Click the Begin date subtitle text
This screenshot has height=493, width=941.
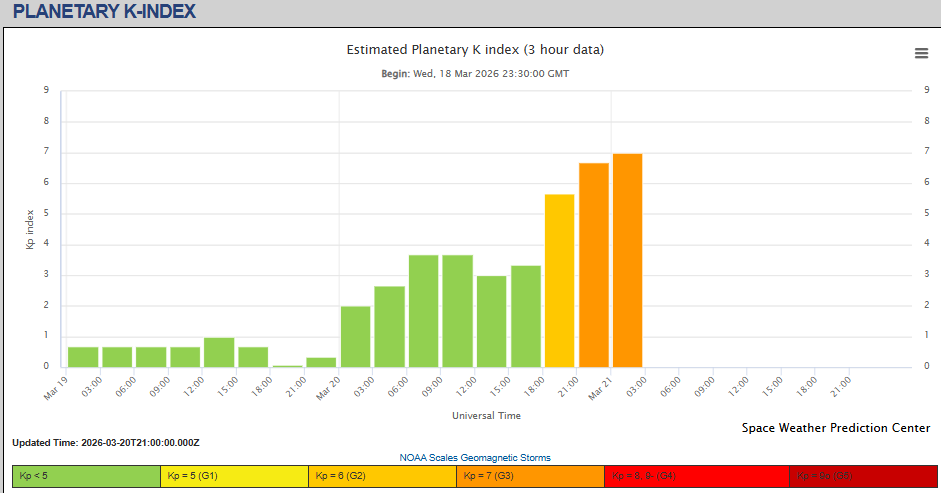tap(475, 74)
